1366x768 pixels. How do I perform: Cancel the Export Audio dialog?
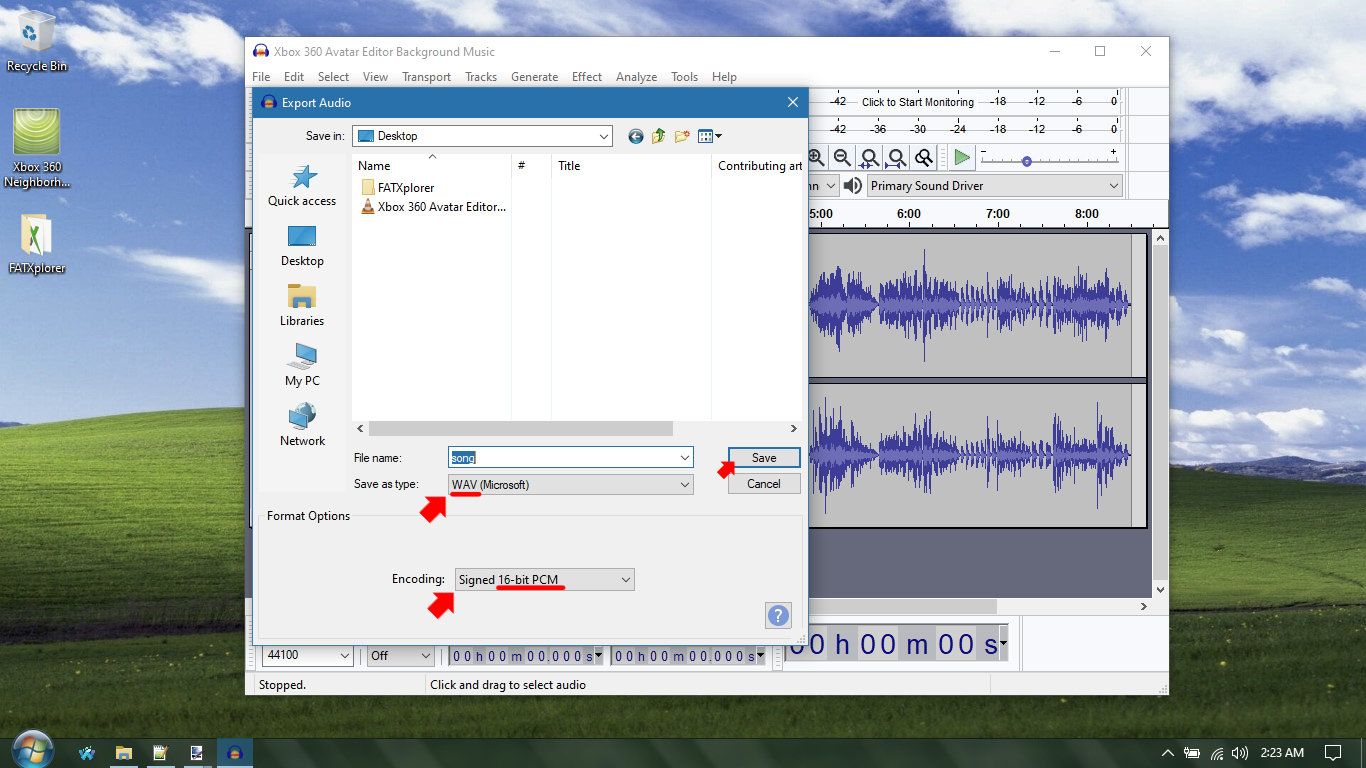pos(764,484)
